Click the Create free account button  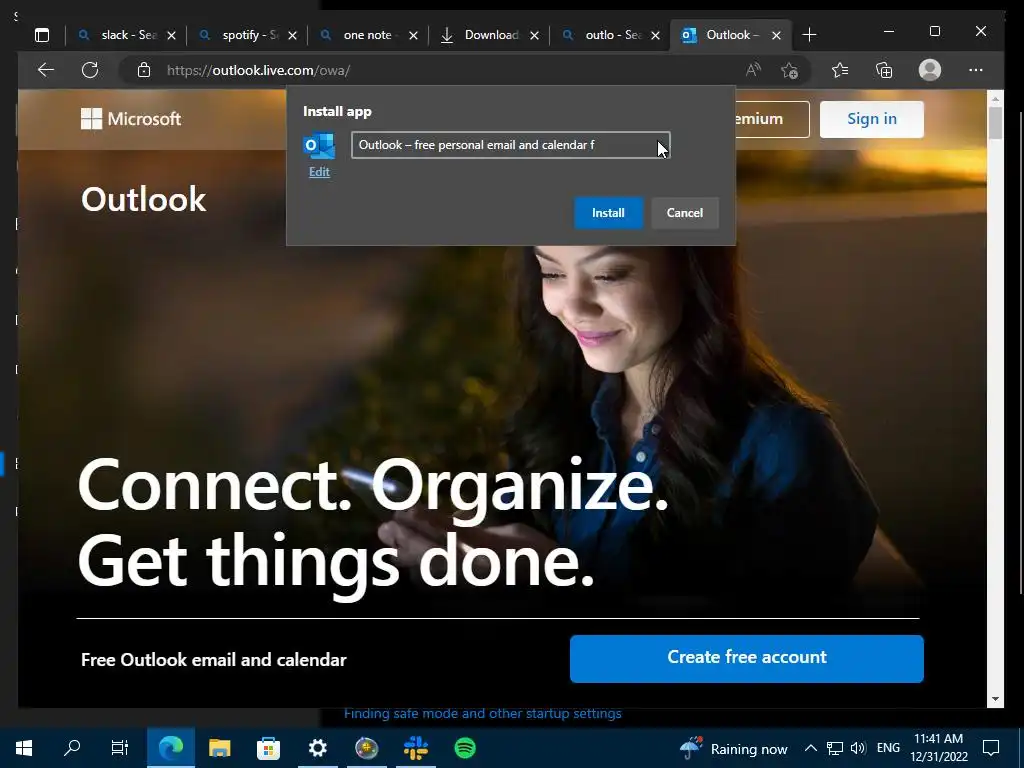tap(746, 658)
